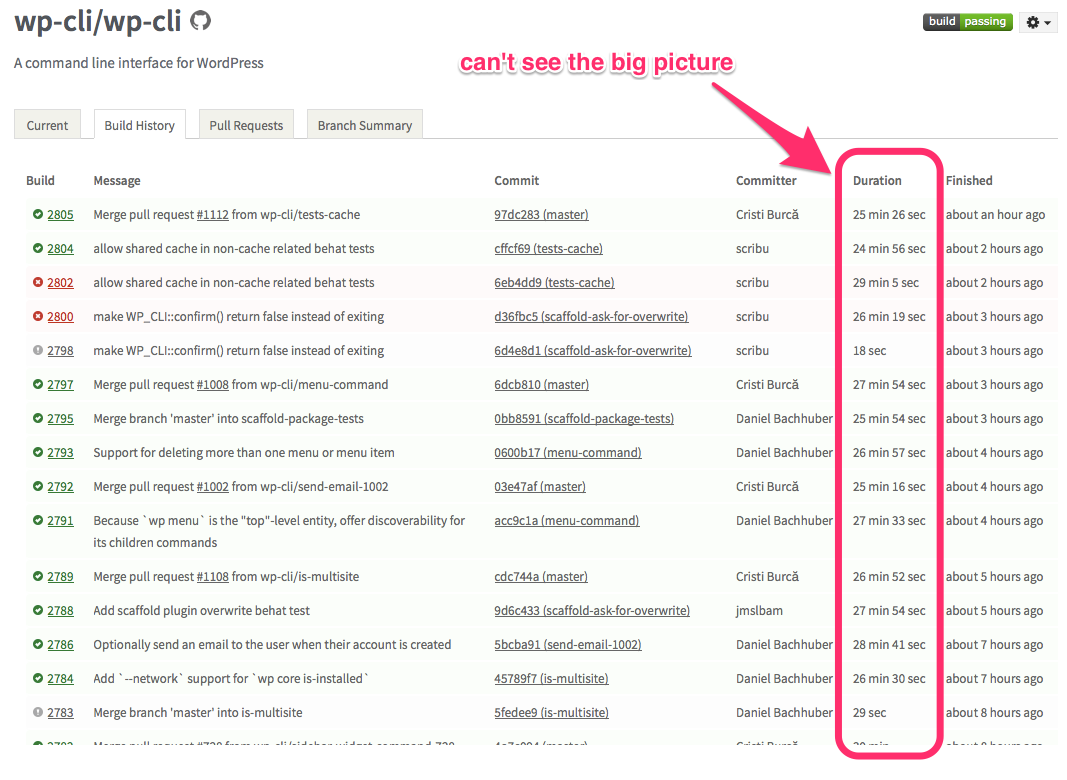Open commit cffcf69 (tests-cache)
Screen dimensions: 1067x780
coord(548,249)
